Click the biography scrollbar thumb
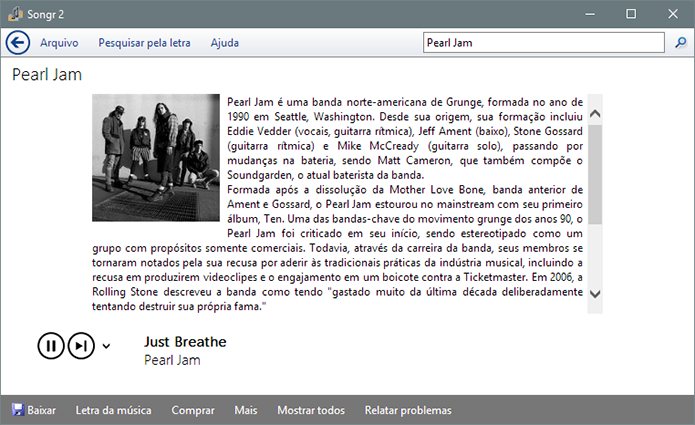 tap(595, 175)
